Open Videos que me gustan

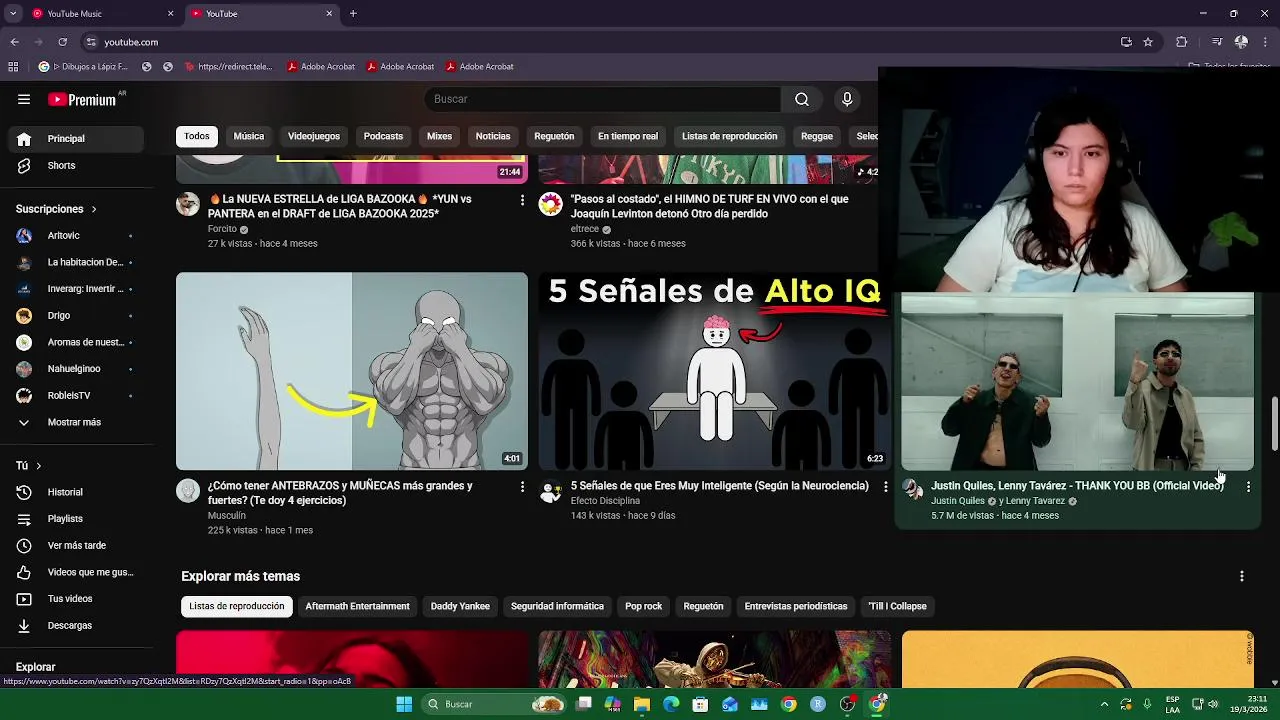(76, 572)
